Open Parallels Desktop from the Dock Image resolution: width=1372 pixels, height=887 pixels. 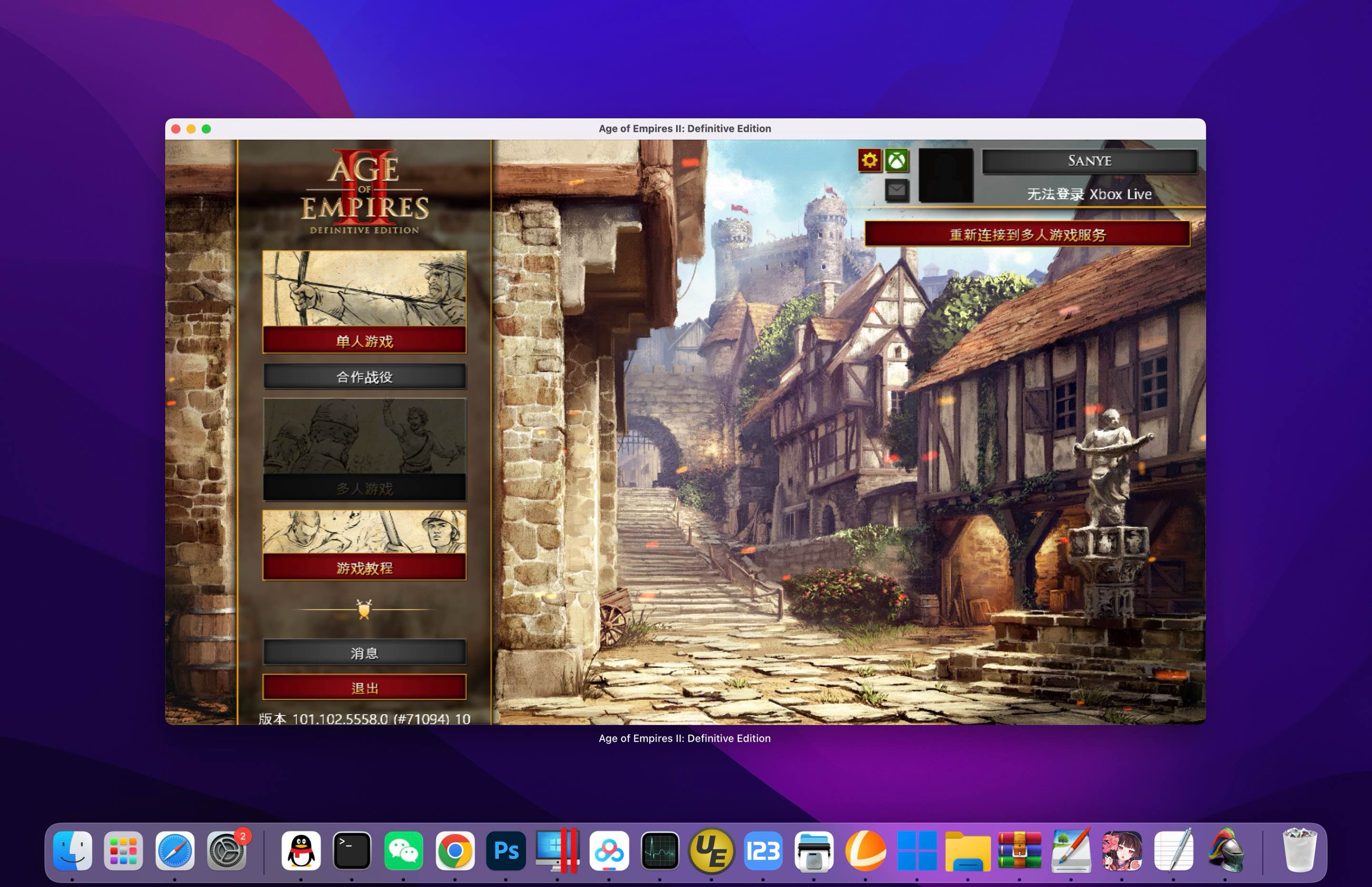click(557, 850)
